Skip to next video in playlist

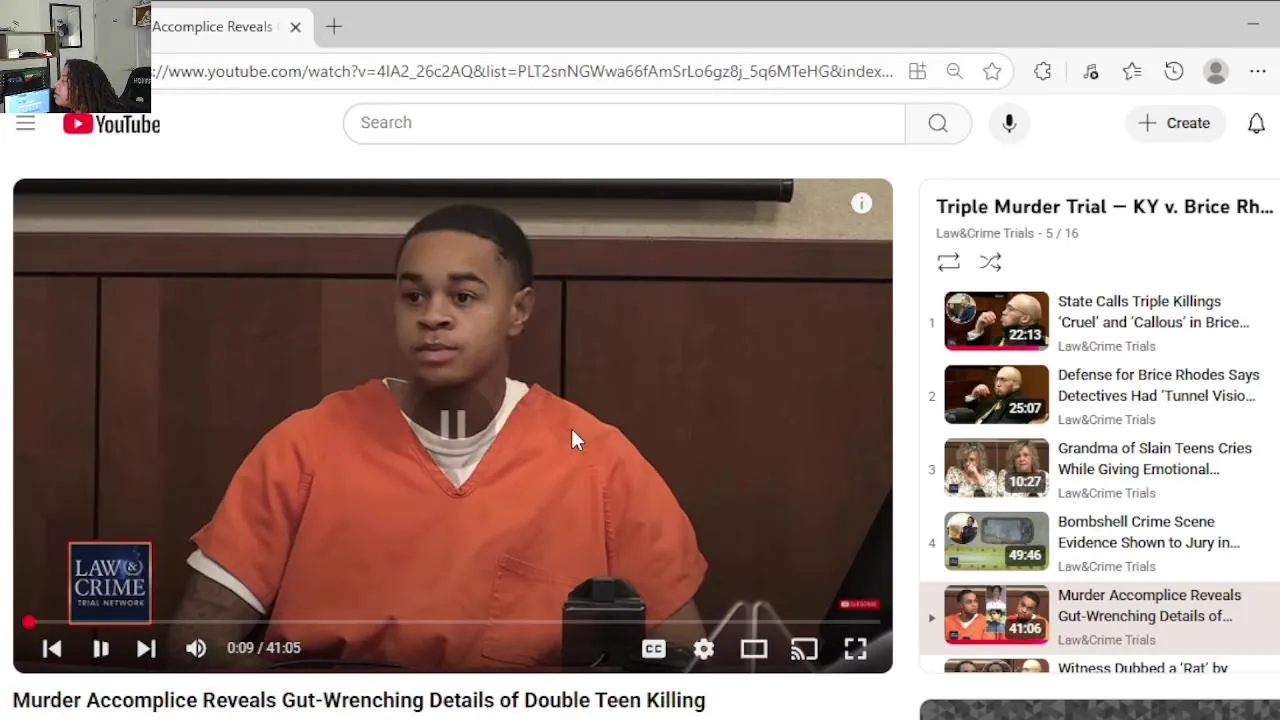[x=146, y=648]
